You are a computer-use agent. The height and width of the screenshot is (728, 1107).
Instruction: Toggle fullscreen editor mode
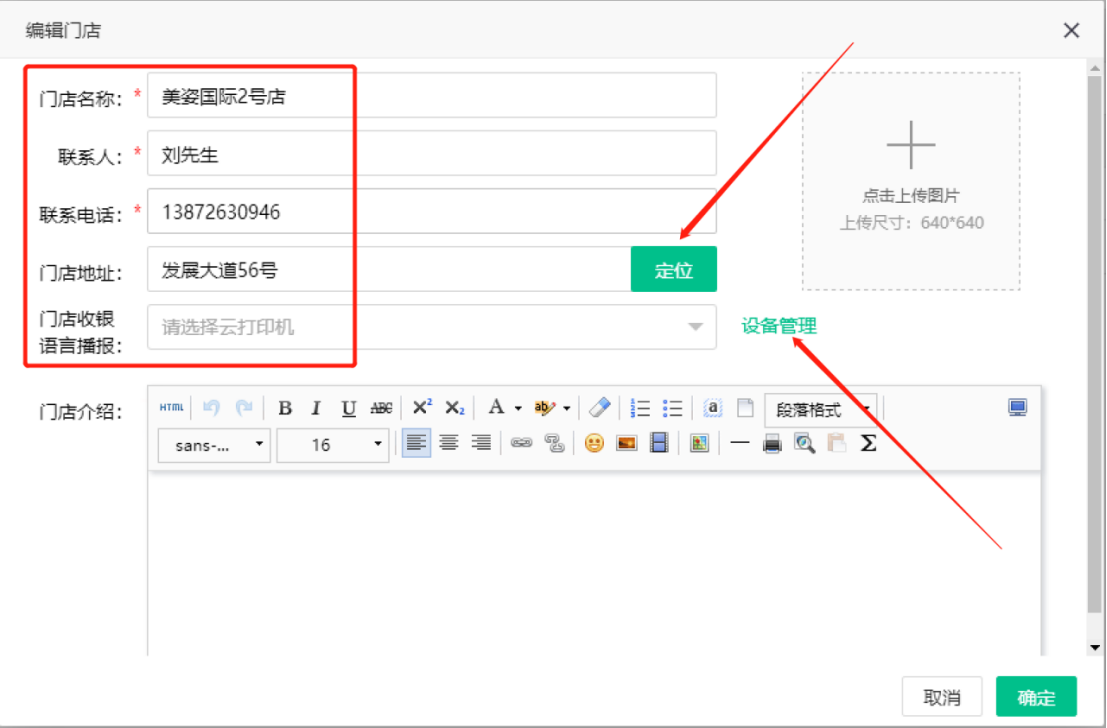(x=1017, y=408)
